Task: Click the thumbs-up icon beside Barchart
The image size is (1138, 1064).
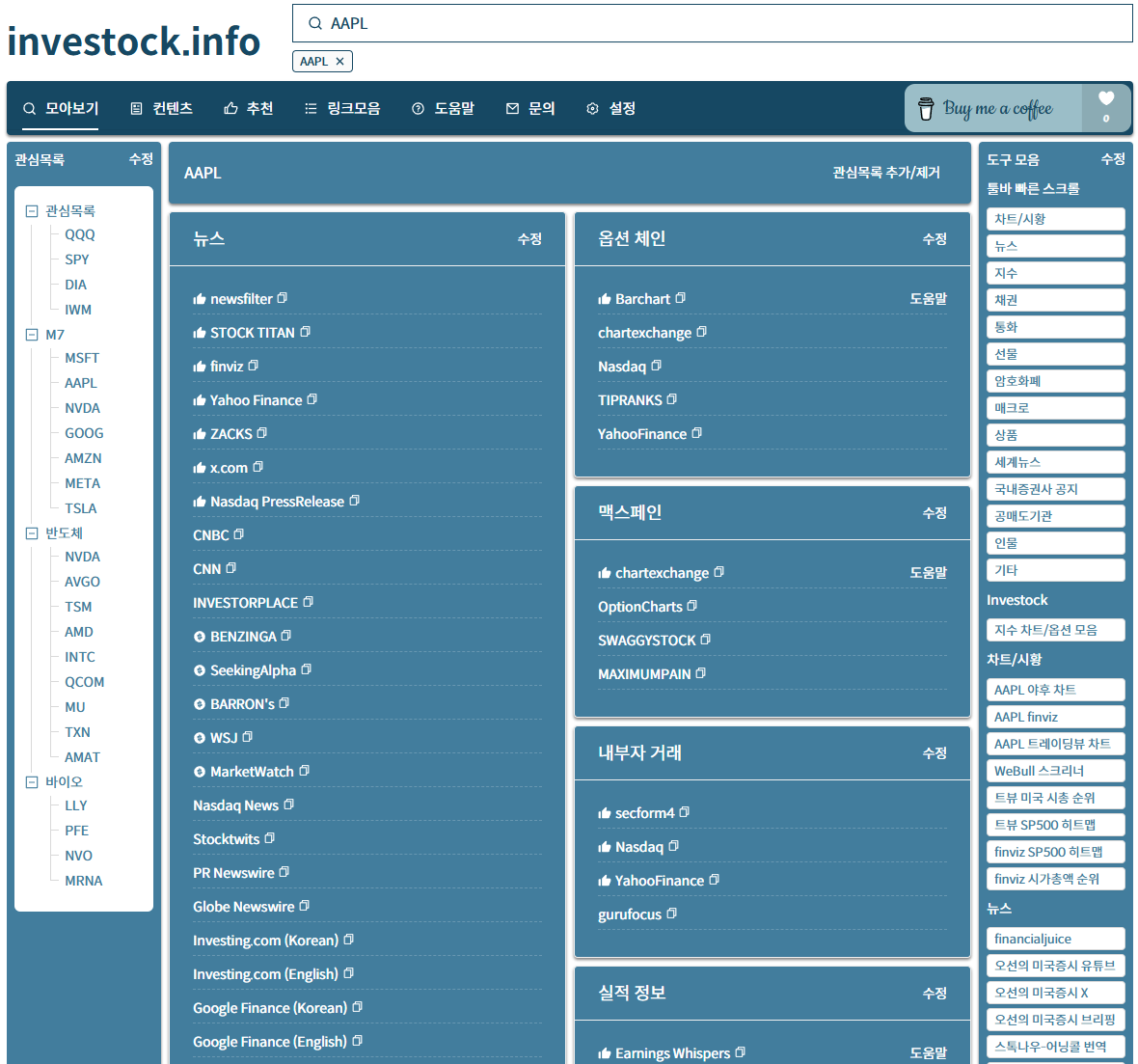Action: coord(605,299)
